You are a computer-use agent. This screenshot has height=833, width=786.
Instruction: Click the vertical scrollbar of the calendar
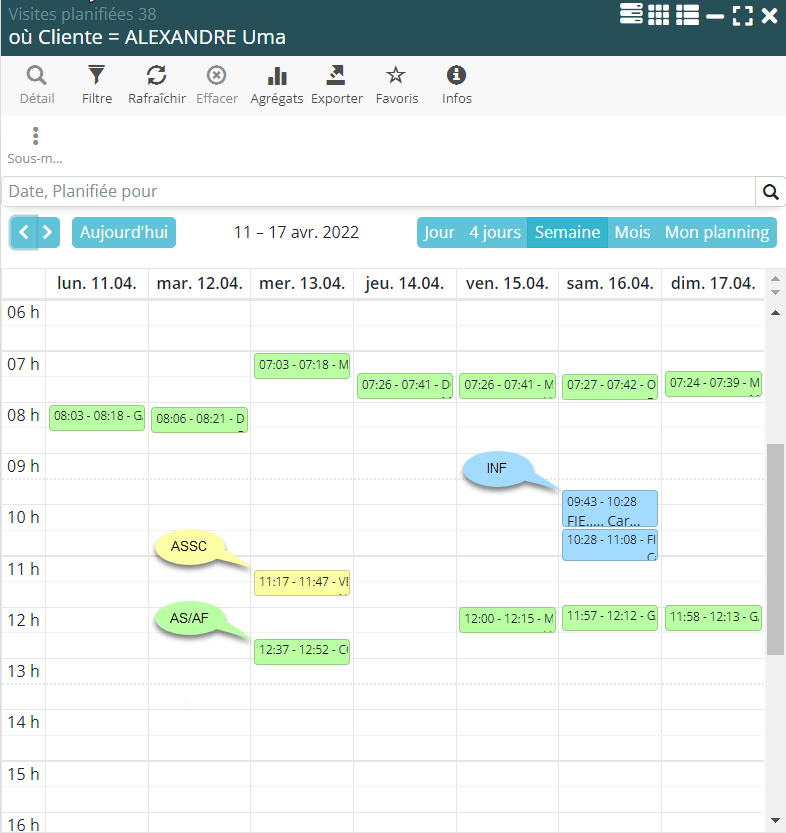pos(774,548)
